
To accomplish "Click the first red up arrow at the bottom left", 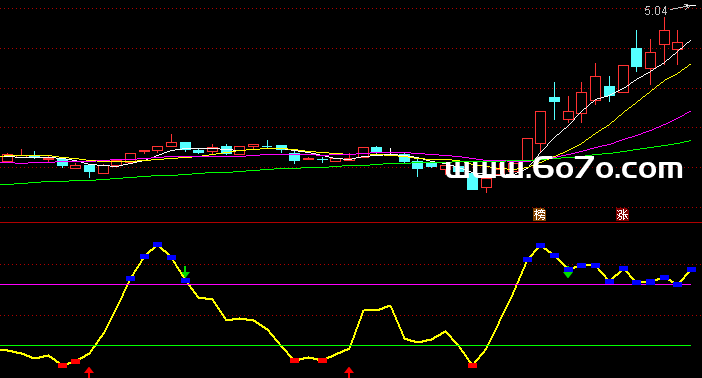I will pos(89,372).
